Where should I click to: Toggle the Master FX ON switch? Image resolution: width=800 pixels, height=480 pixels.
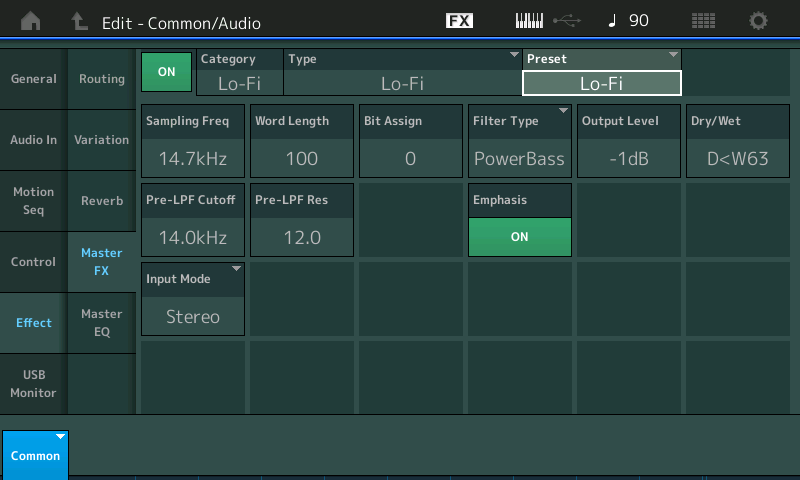point(166,72)
